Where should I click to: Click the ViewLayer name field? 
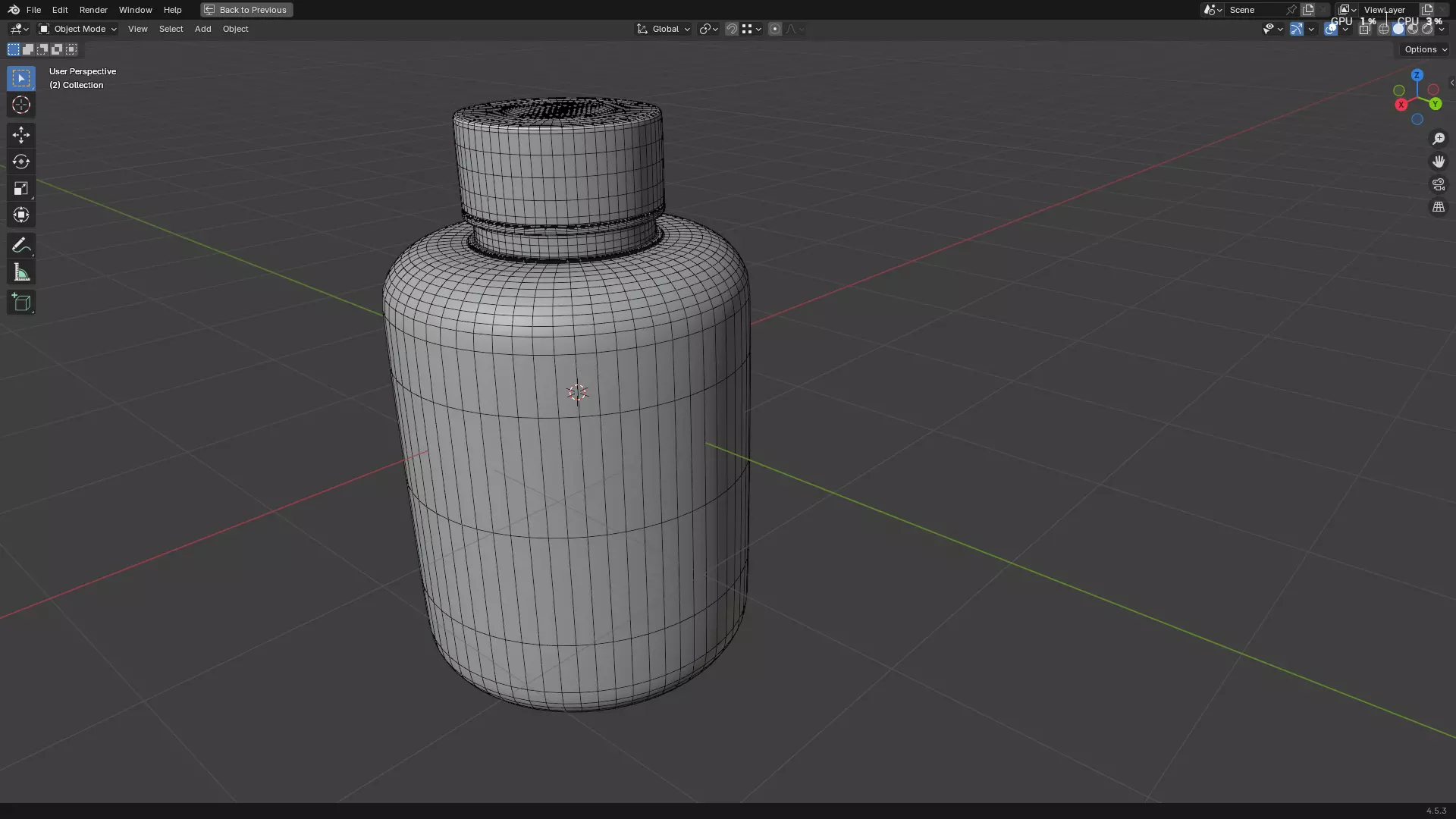pyautogui.click(x=1389, y=10)
